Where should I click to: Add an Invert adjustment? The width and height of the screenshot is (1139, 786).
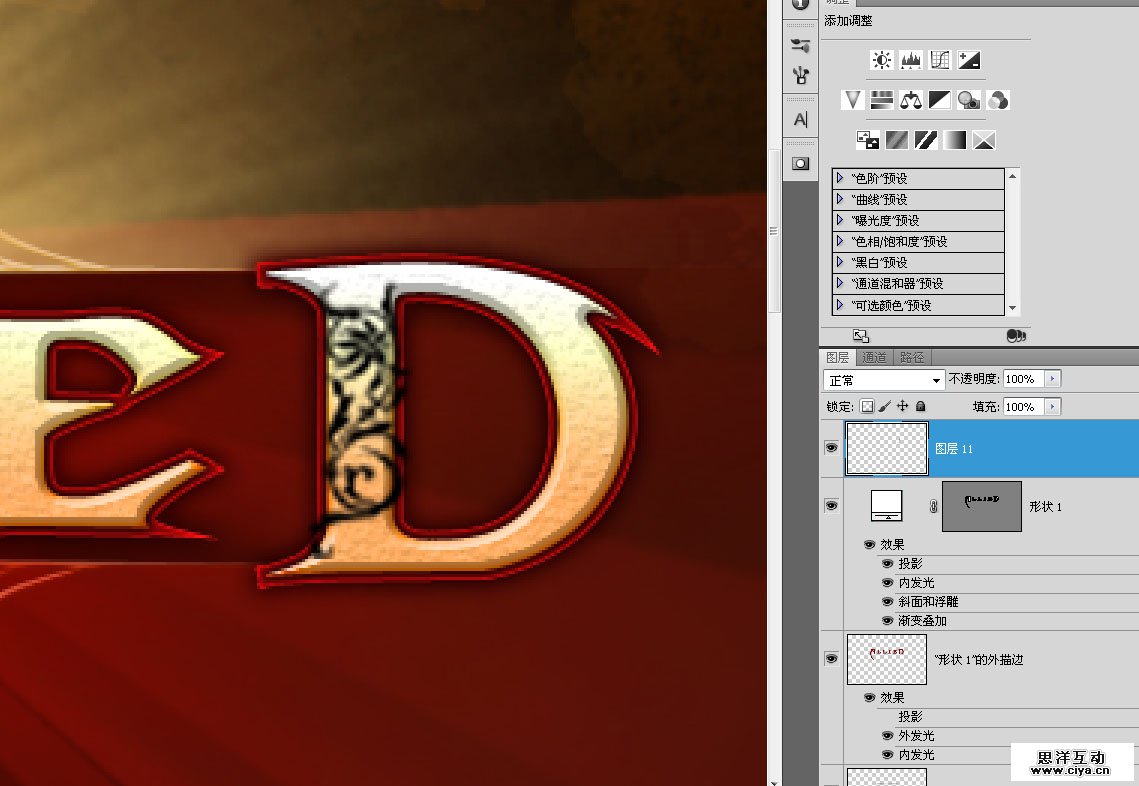pos(868,140)
